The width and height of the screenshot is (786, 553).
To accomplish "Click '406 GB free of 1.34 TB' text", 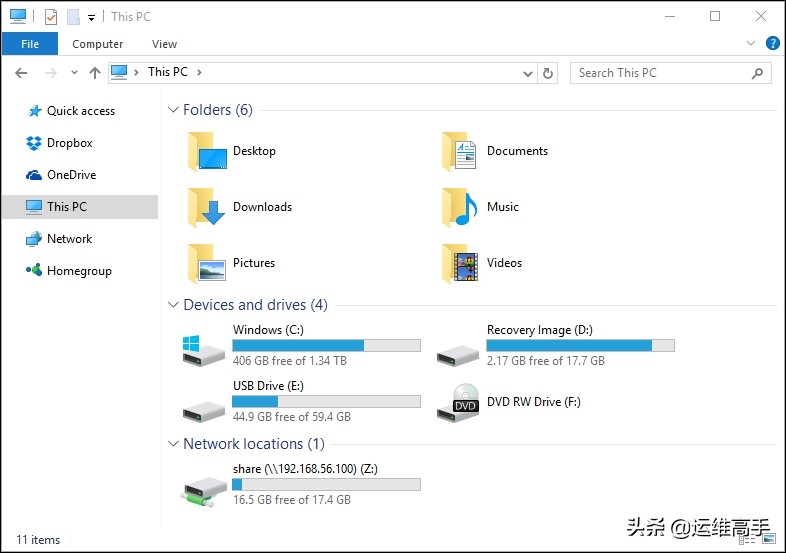I will coord(290,361).
